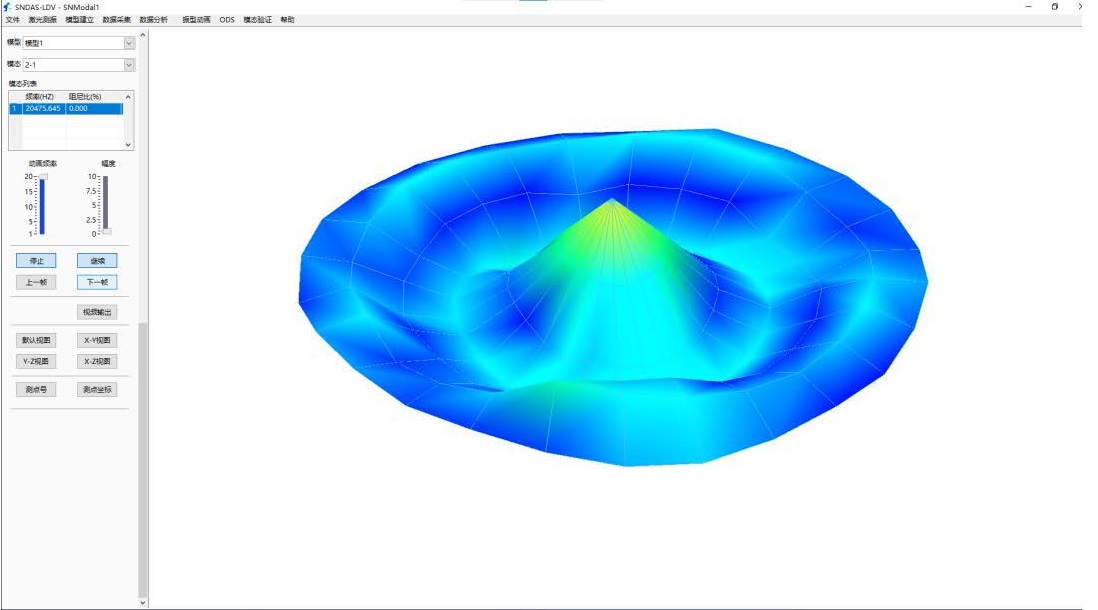This screenshot has width=1098, height=610.
Task: Switch to the X-Y视图 view
Action: point(97,340)
